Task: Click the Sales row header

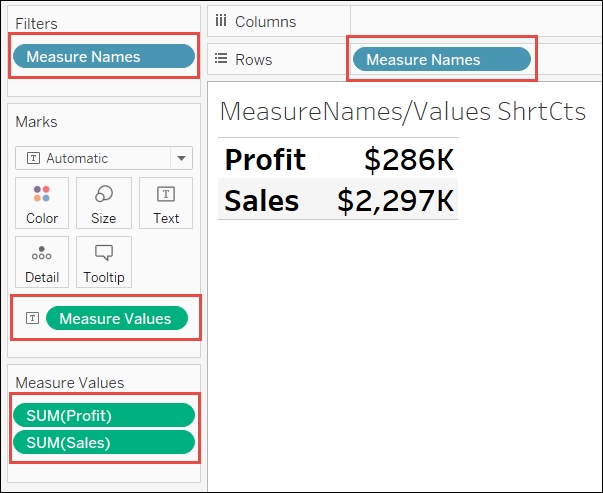Action: (x=262, y=200)
